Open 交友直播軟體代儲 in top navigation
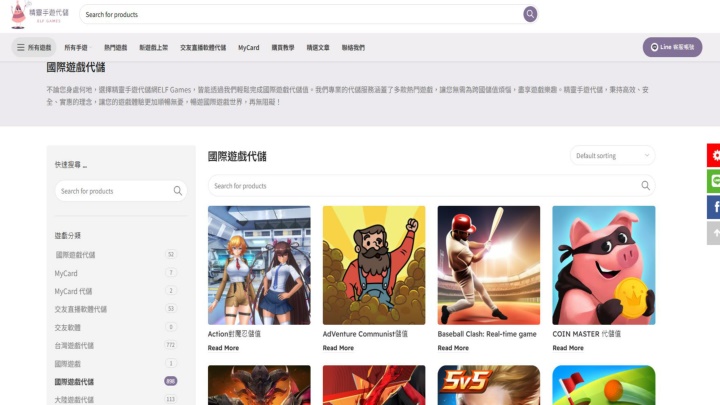720x405 pixels. pos(203,47)
